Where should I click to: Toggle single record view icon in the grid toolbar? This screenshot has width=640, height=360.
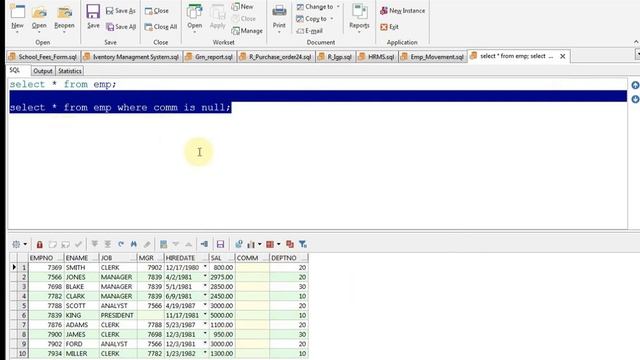pyautogui.click(x=163, y=244)
